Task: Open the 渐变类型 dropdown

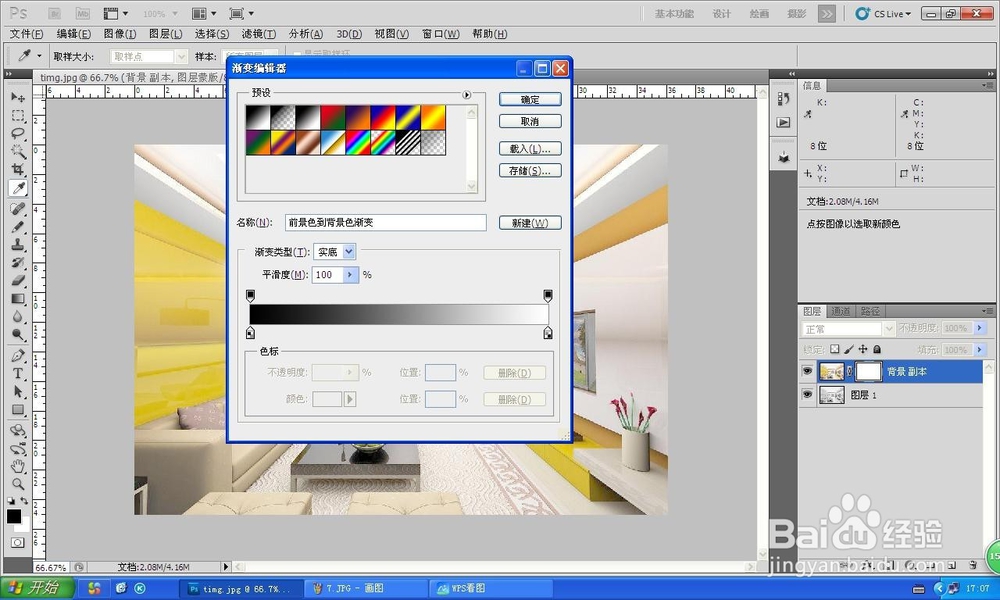Action: 349,252
